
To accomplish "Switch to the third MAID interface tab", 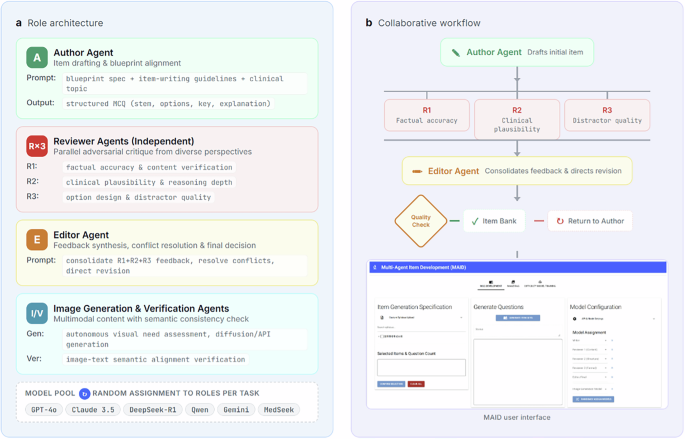I will 540,284.
